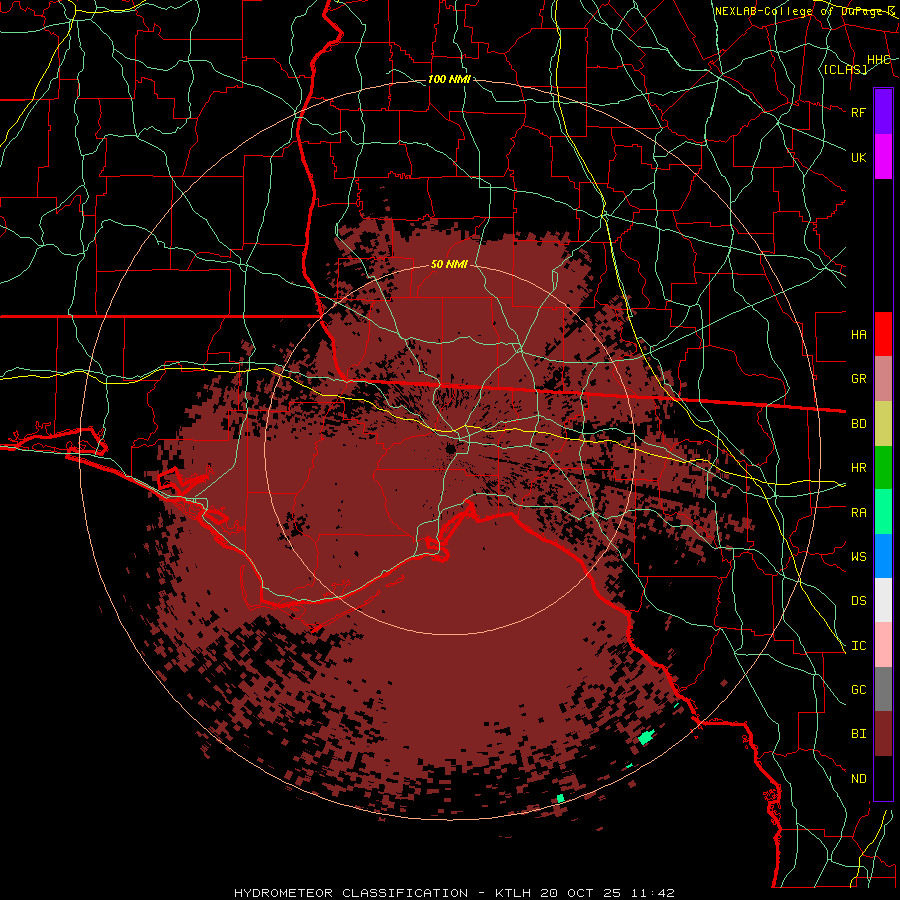Image resolution: width=900 pixels, height=900 pixels.
Task: Click the 'ND' legend label text
Action: (859, 779)
